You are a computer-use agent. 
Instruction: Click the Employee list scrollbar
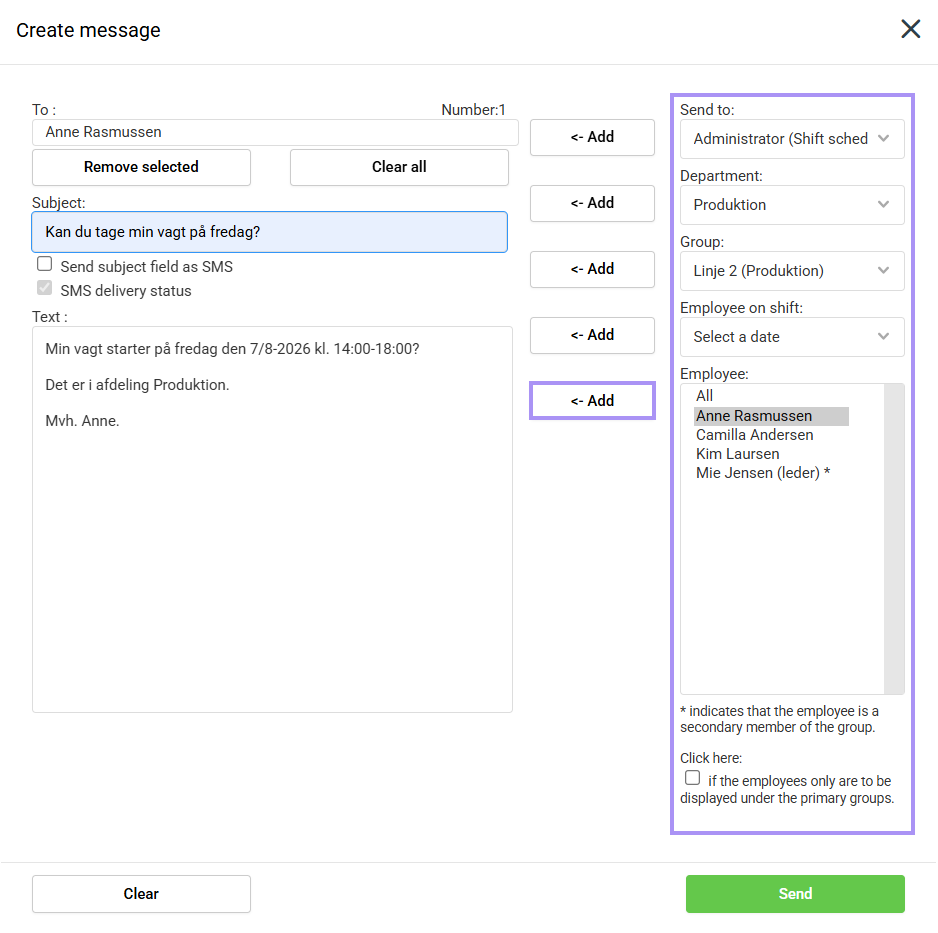point(894,538)
